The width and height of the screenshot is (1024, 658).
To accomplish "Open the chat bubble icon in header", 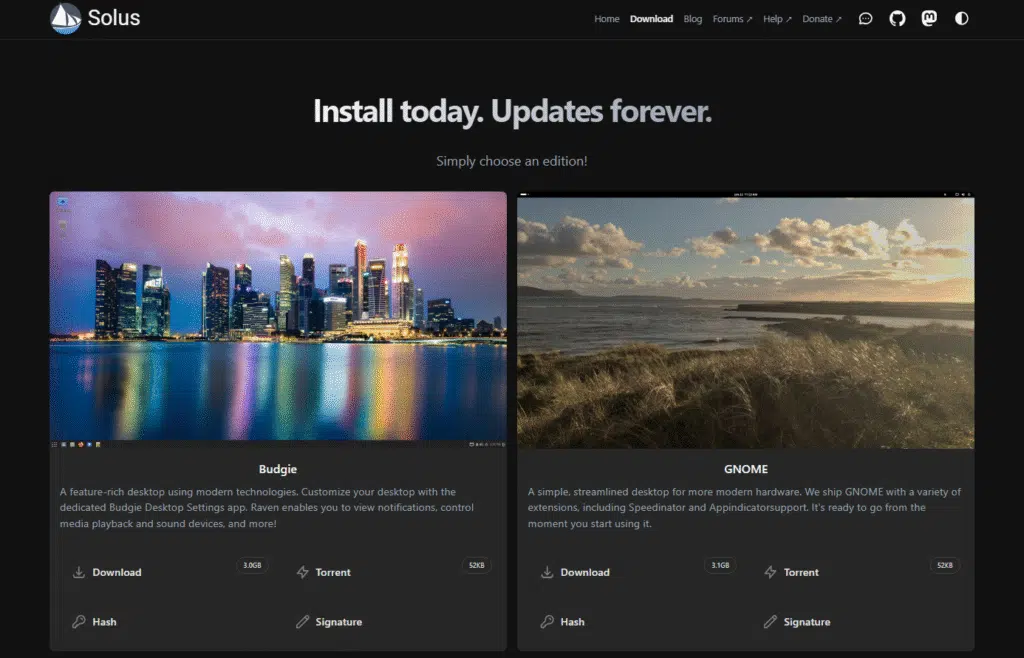I will click(866, 19).
